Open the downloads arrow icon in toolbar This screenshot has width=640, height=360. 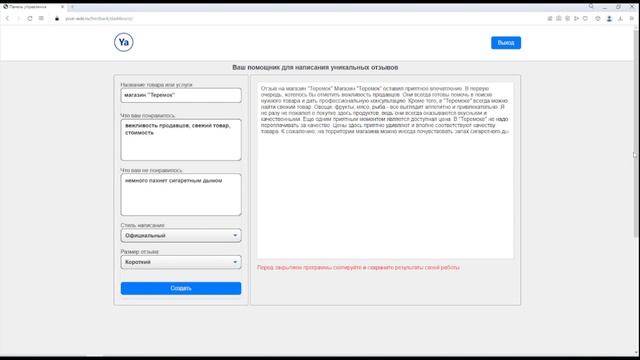coord(620,18)
